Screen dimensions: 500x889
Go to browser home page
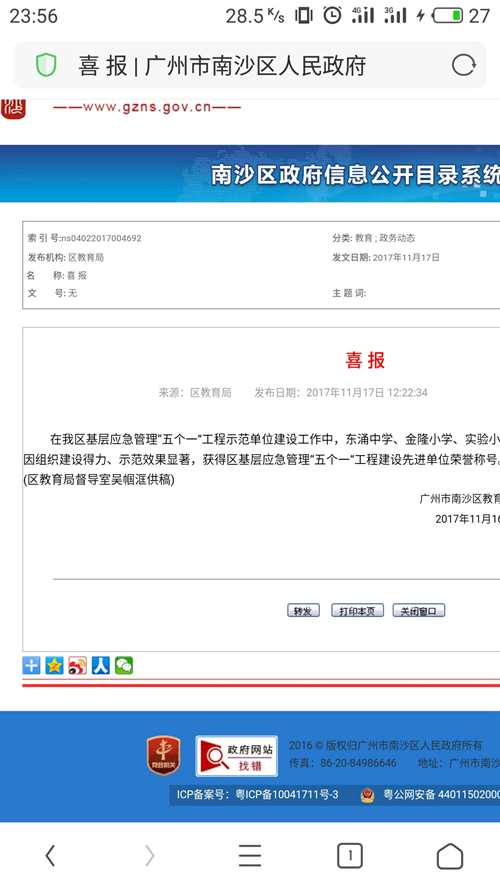(450, 856)
